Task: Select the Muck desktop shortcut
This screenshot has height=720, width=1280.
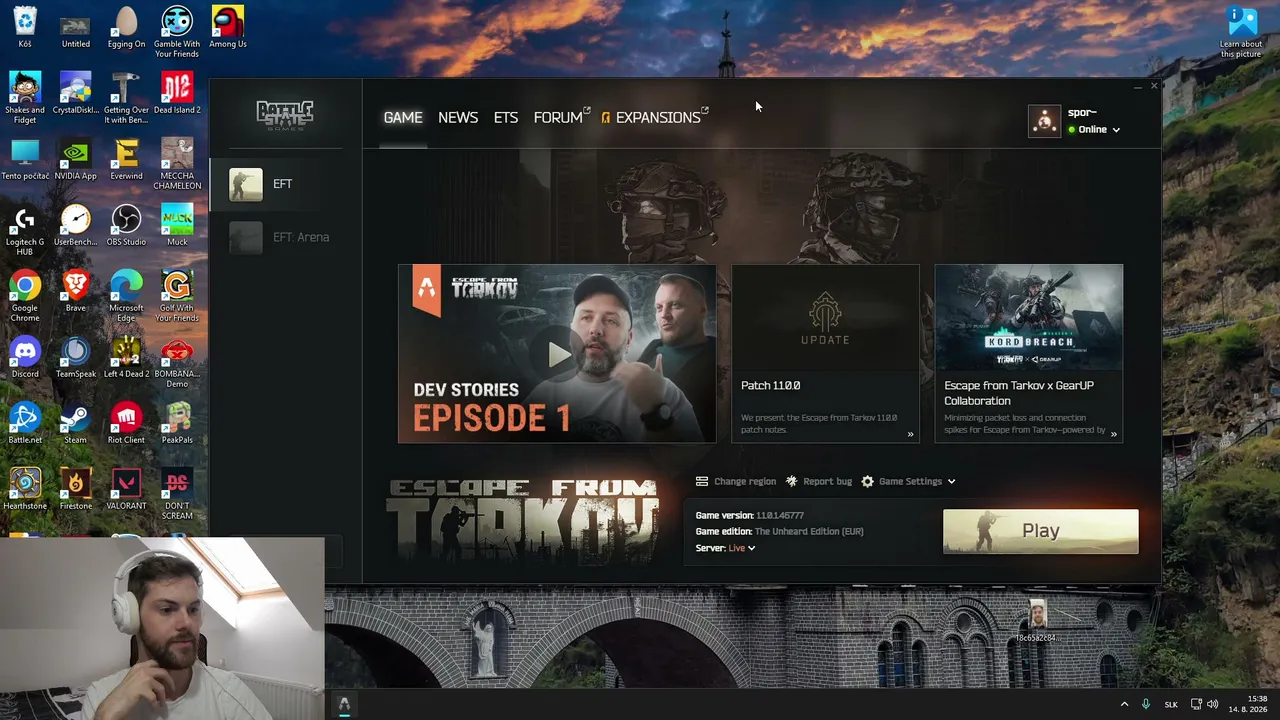Action: 177,225
